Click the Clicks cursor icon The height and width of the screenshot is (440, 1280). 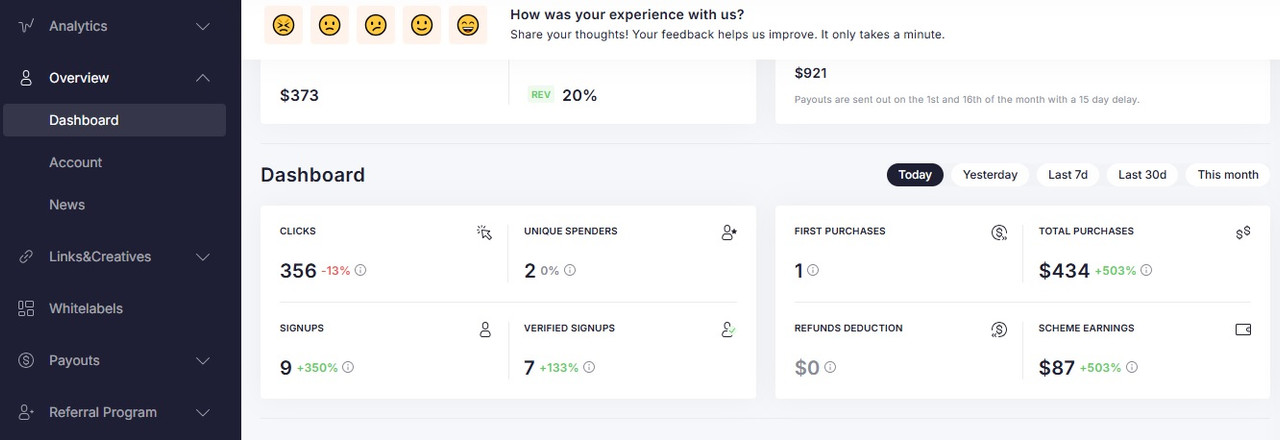[485, 232]
